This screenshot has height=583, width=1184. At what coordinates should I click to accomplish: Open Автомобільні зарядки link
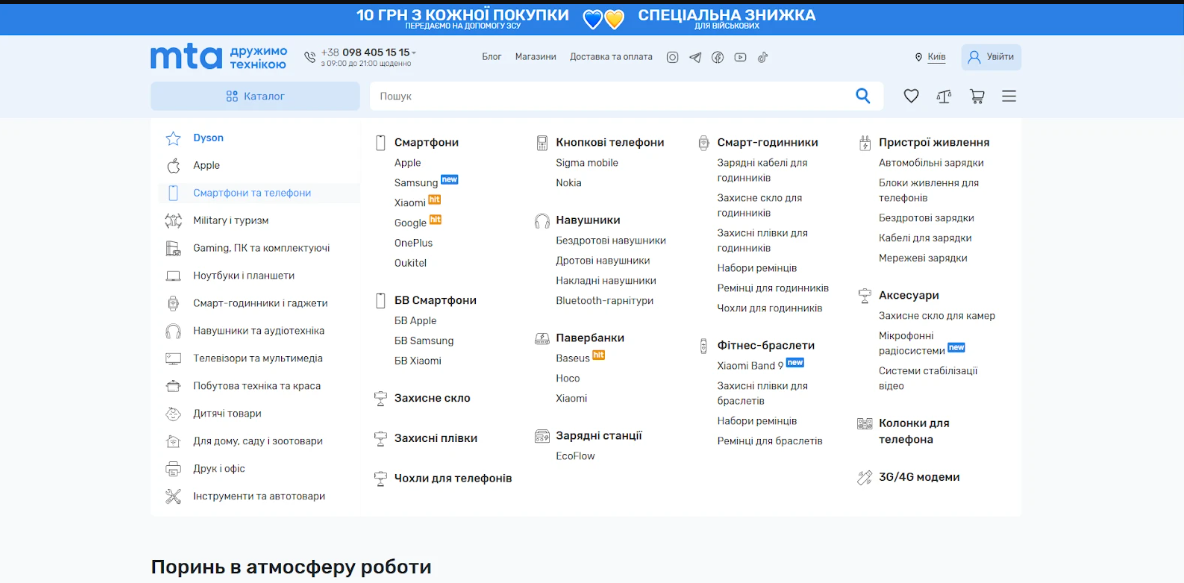[931, 162]
